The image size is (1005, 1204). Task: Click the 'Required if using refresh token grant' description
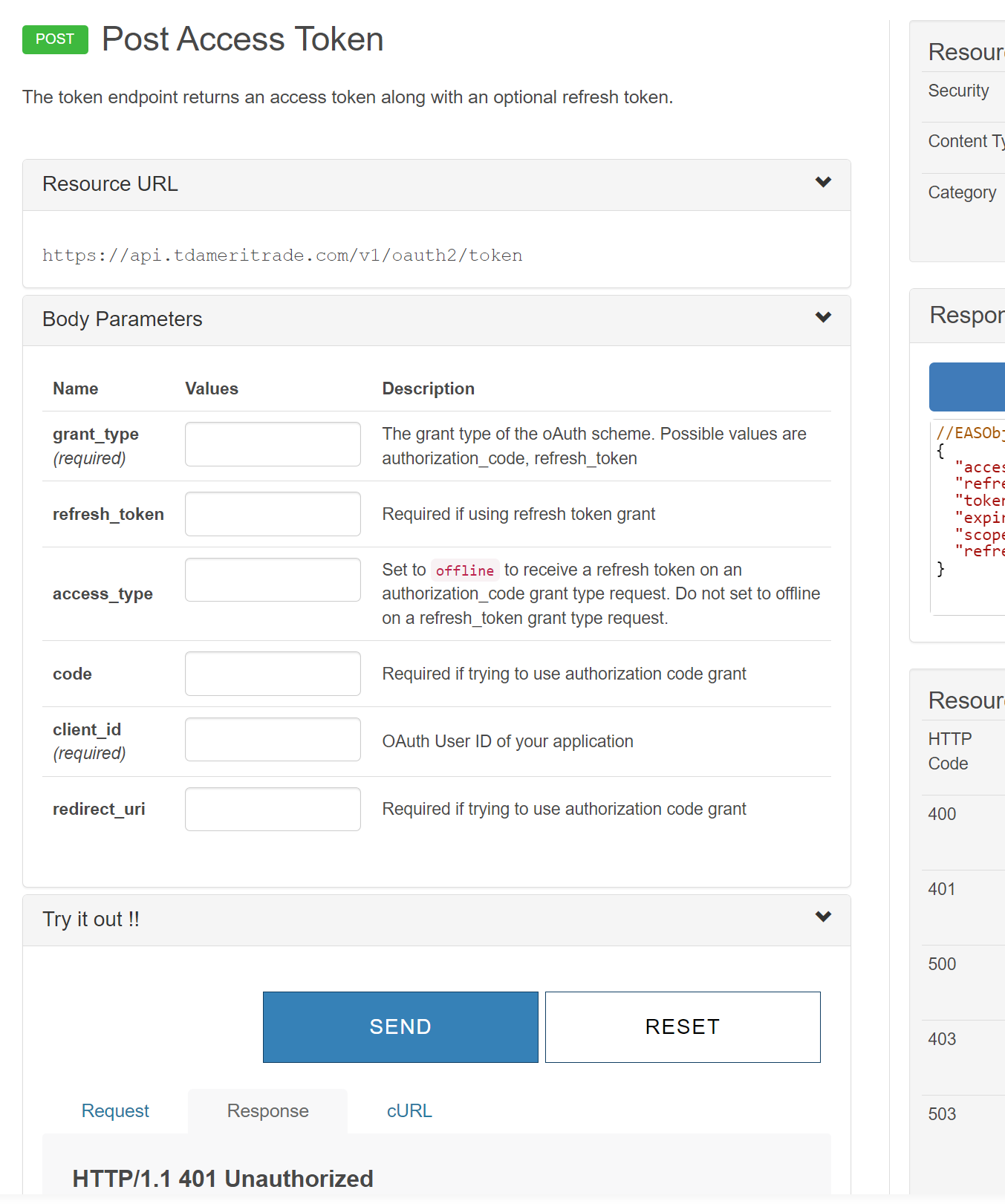click(518, 514)
